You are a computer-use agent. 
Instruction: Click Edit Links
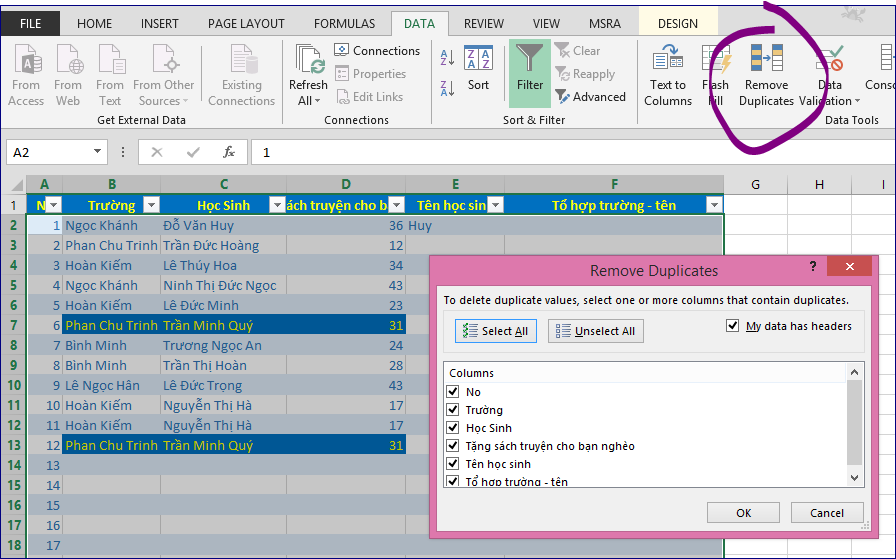pos(369,97)
